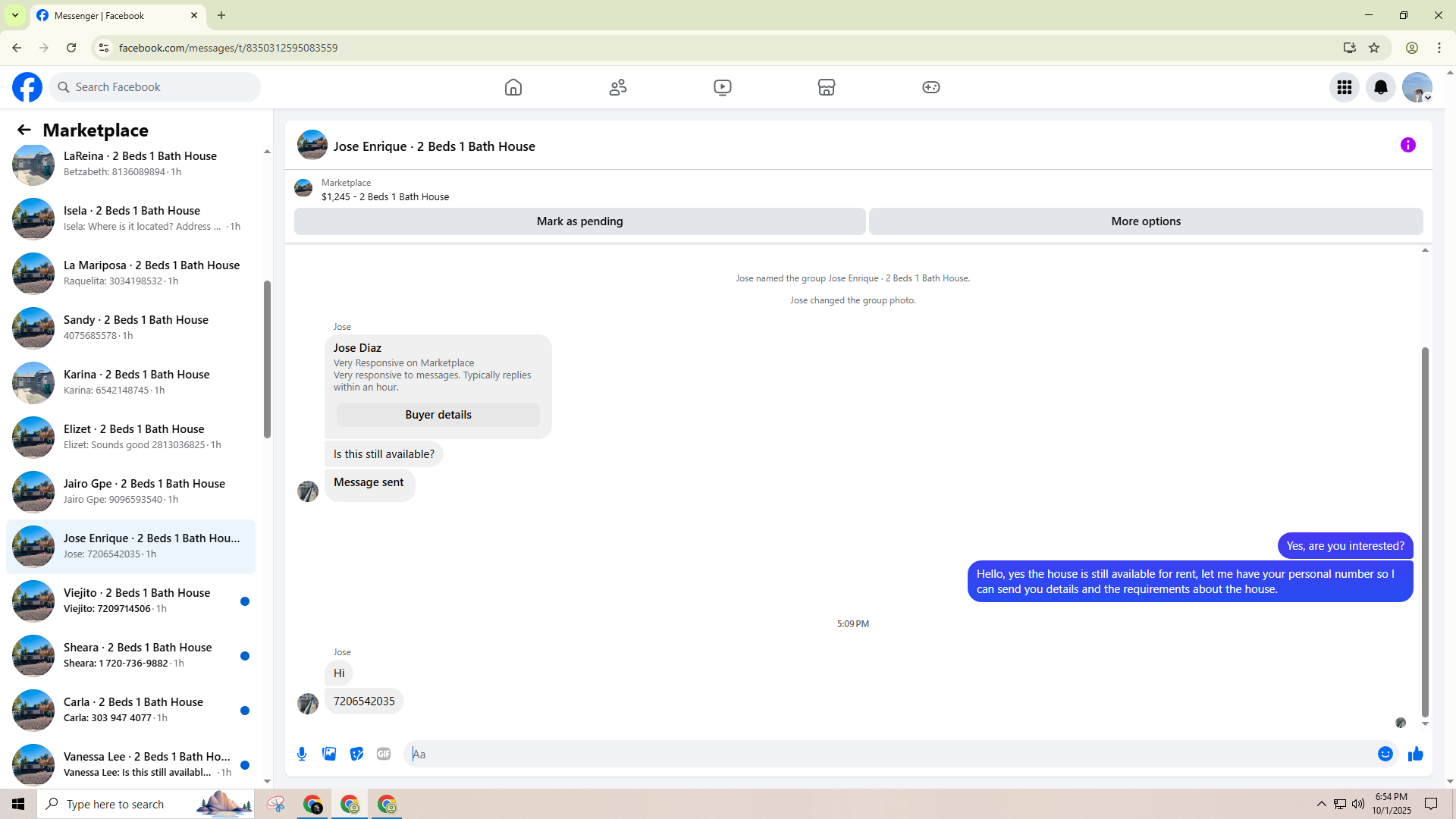Open the LaReina conversation
The width and height of the screenshot is (1456, 819).
(x=130, y=164)
